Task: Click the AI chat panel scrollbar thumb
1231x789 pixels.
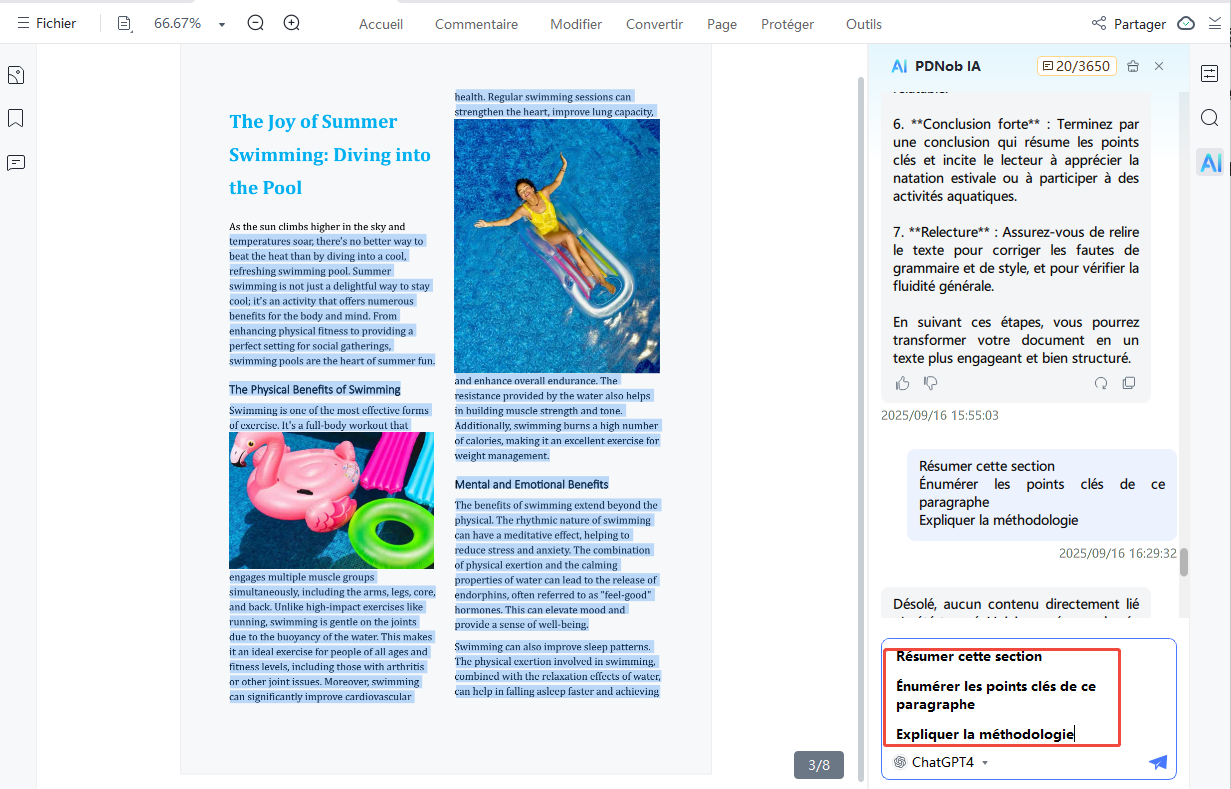Action: pos(1184,562)
